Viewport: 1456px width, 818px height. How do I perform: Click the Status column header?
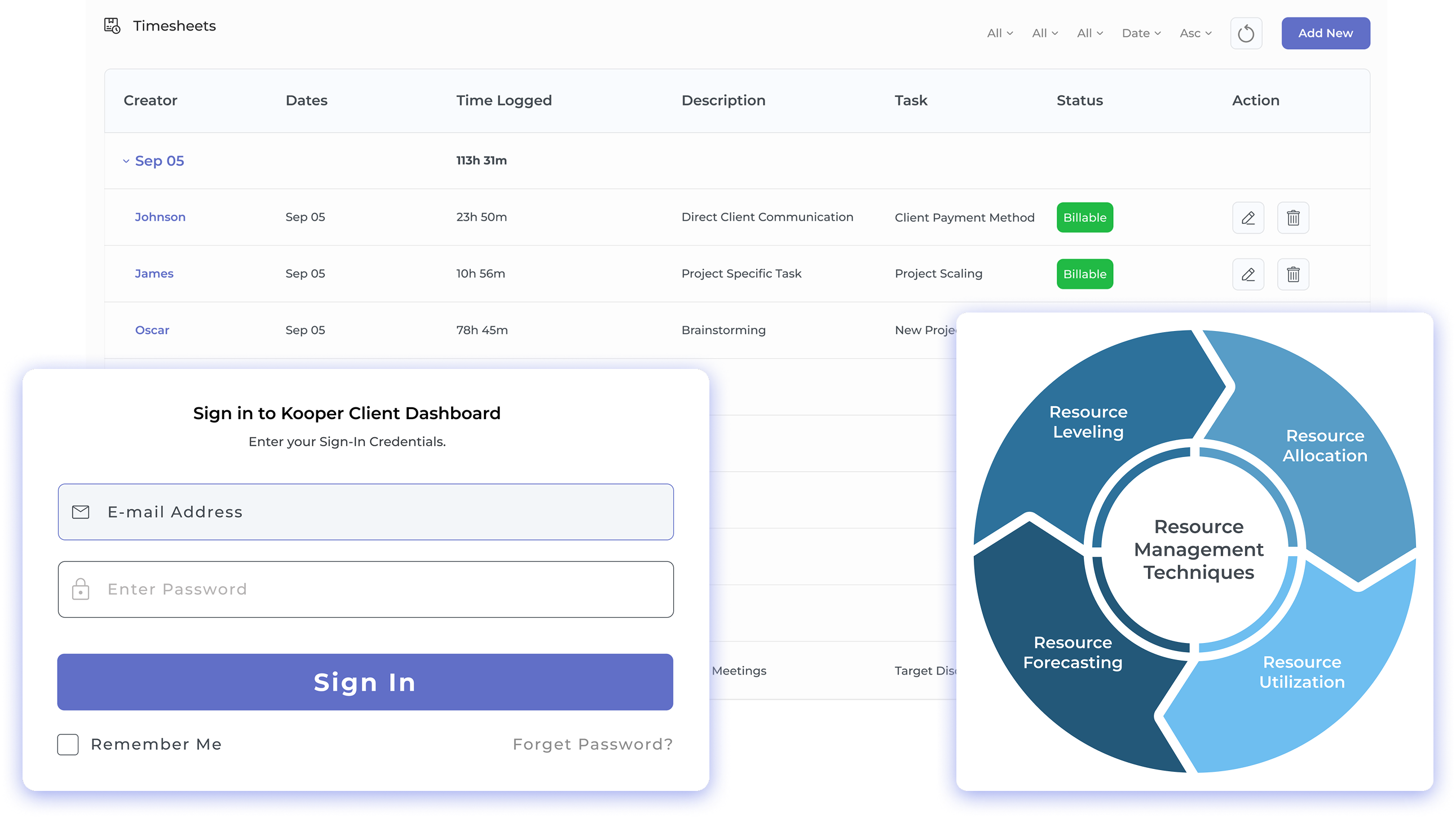(1079, 100)
